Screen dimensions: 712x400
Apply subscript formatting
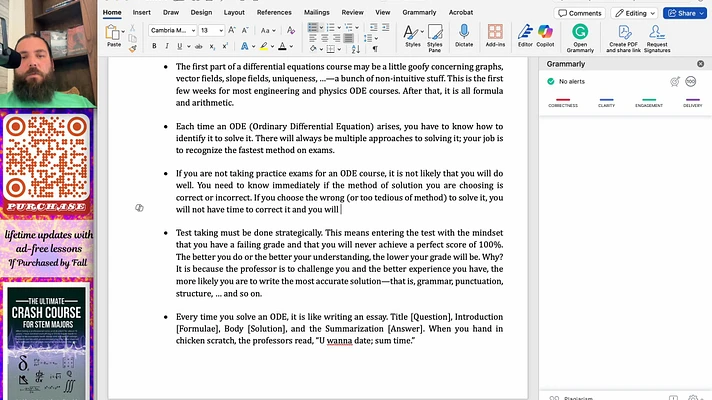pyautogui.click(x=212, y=46)
